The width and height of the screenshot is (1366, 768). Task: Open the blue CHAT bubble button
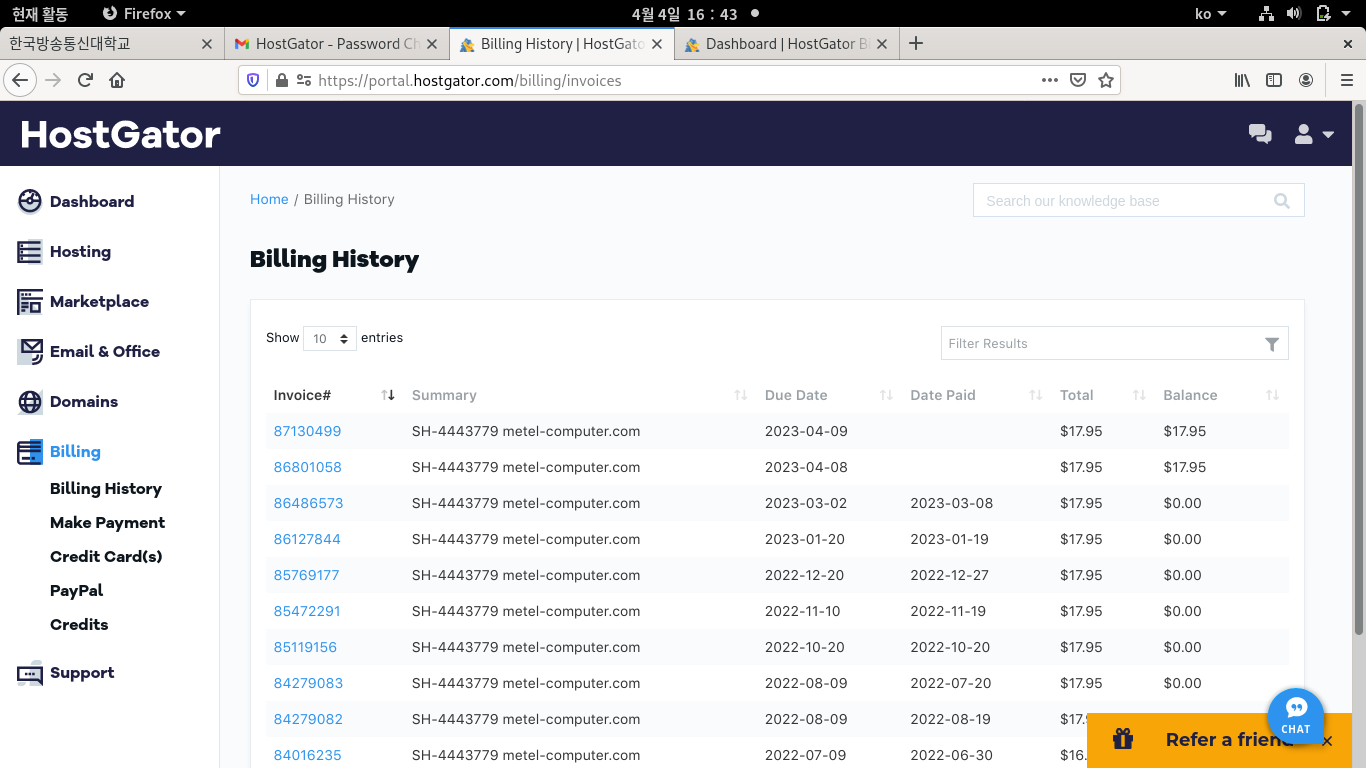[1295, 716]
